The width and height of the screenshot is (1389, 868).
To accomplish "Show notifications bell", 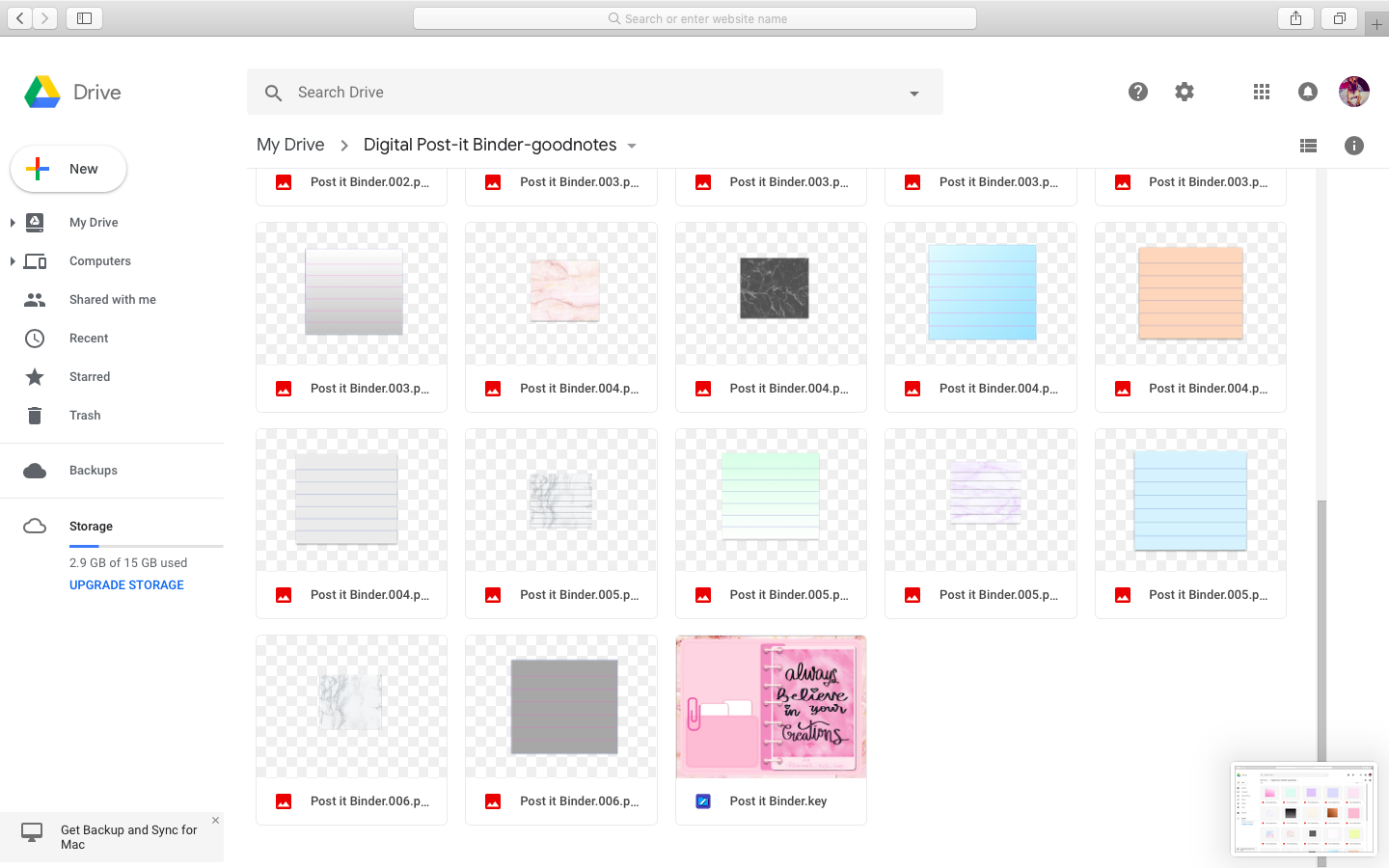I will [x=1307, y=92].
